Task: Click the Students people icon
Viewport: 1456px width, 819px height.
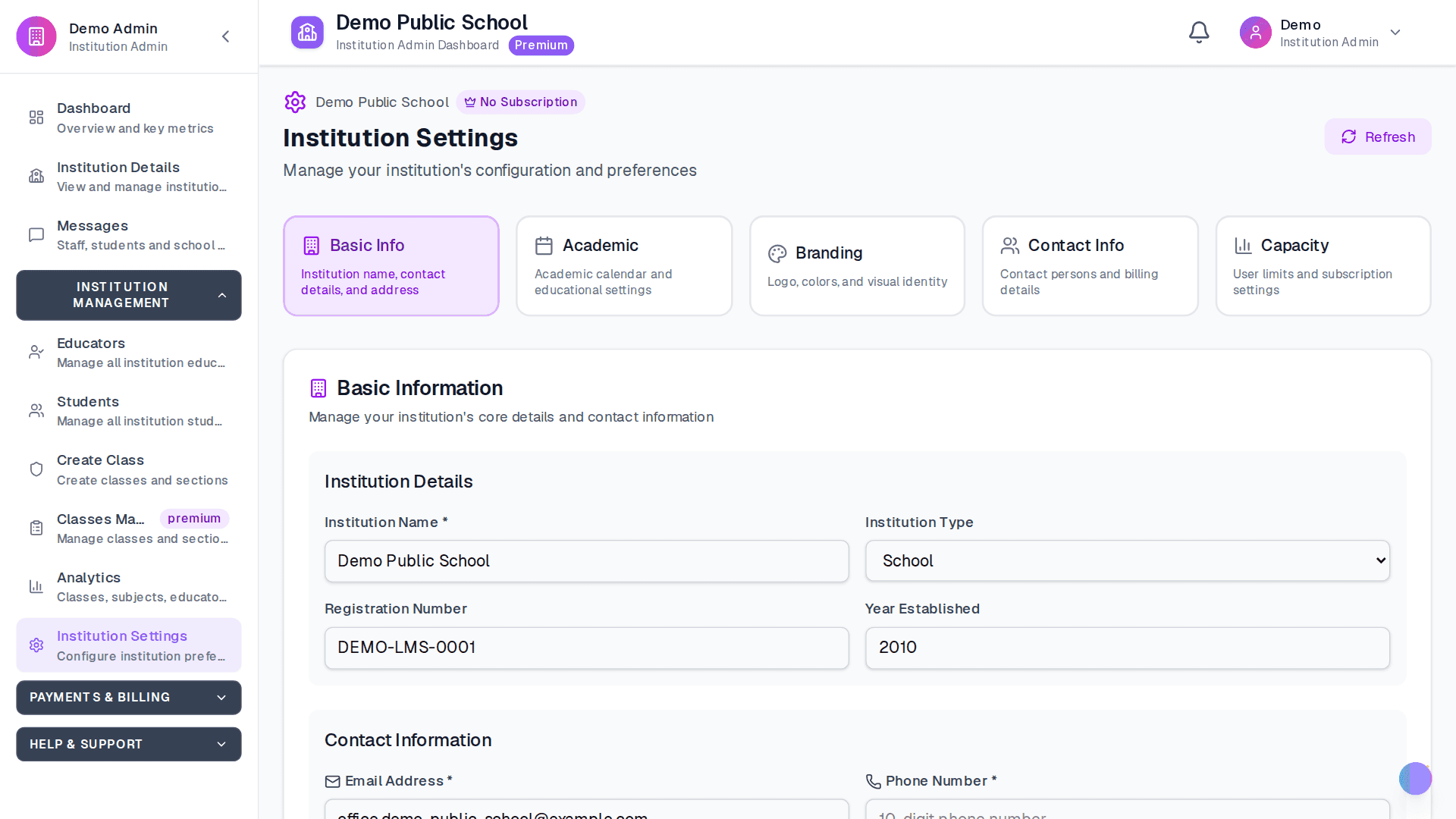Action: click(x=36, y=411)
